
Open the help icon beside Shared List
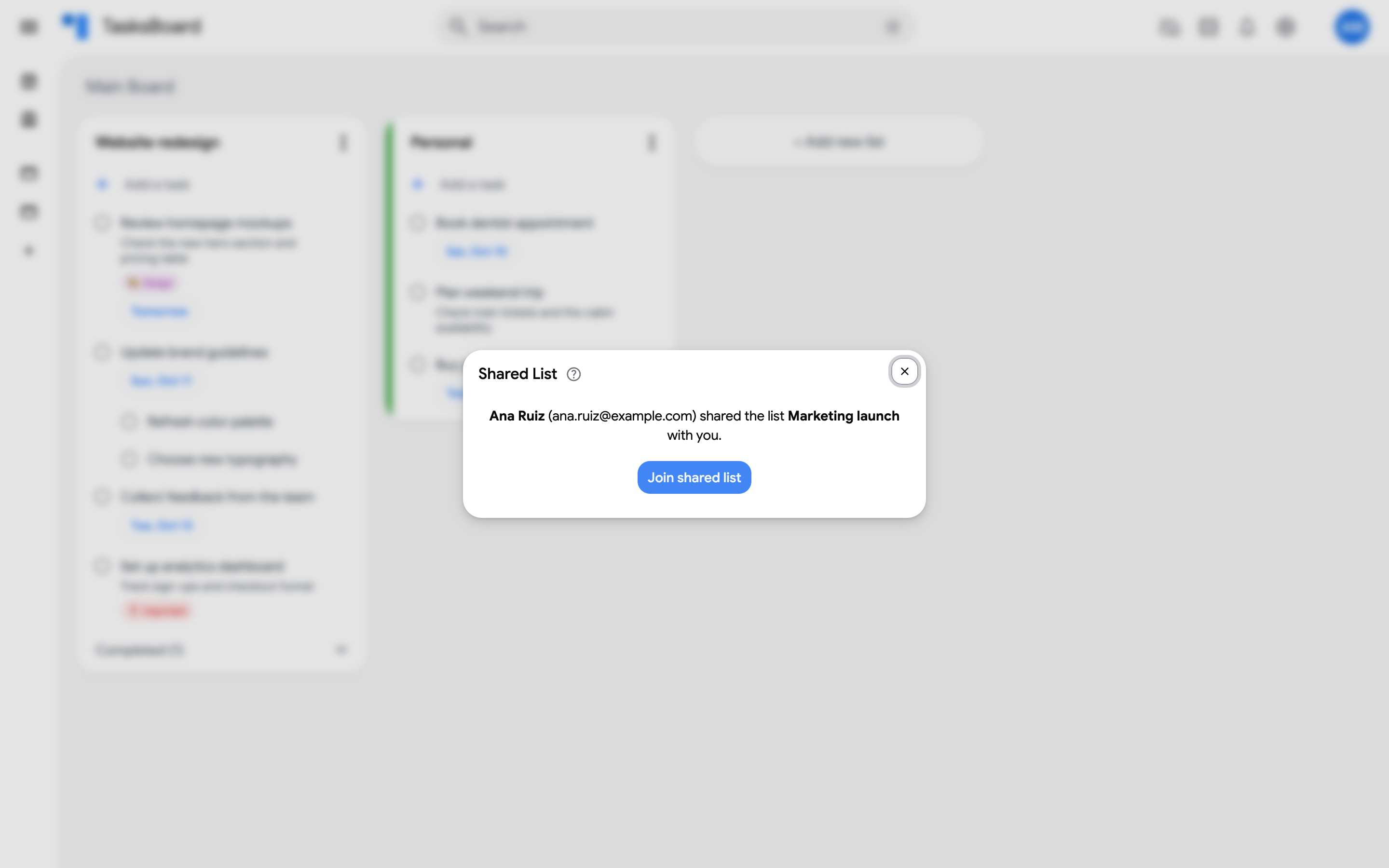(573, 374)
